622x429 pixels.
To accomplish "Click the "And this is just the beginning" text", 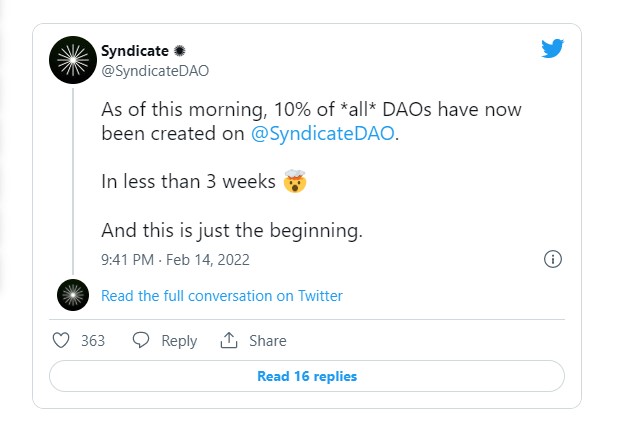I will [x=231, y=230].
